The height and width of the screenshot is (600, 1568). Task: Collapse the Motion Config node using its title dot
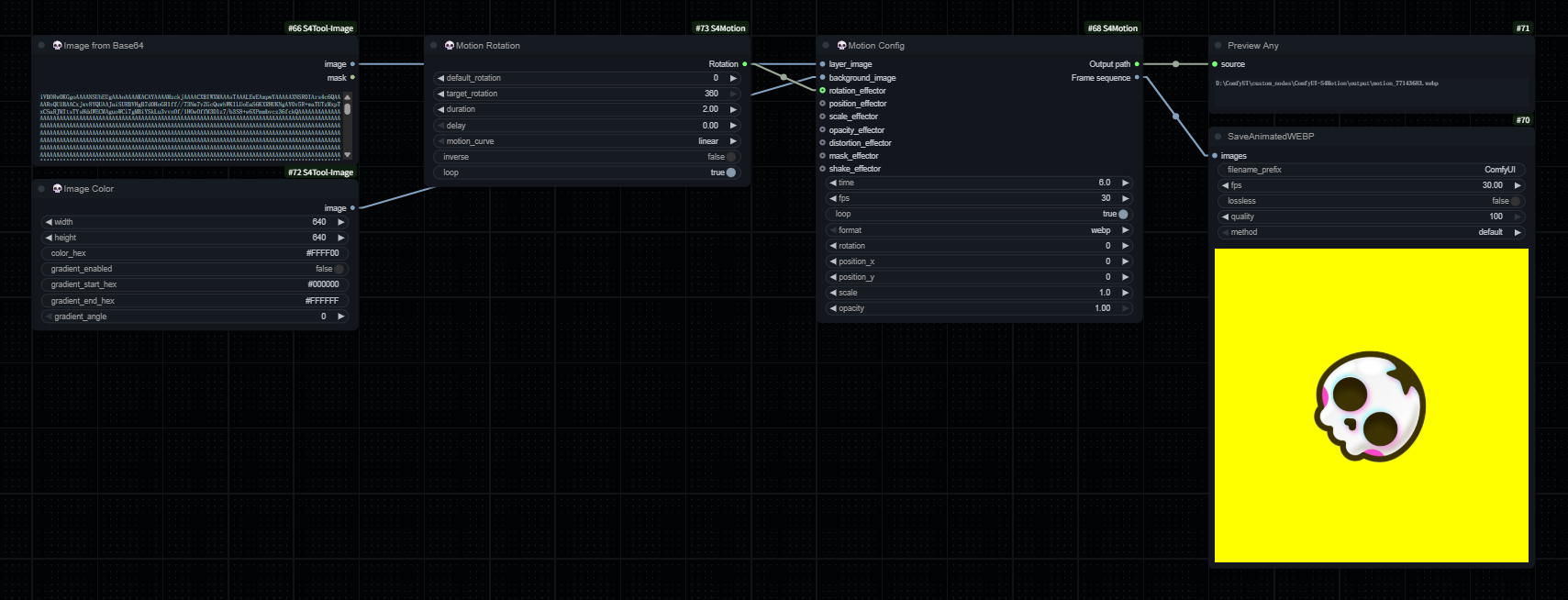coord(826,45)
